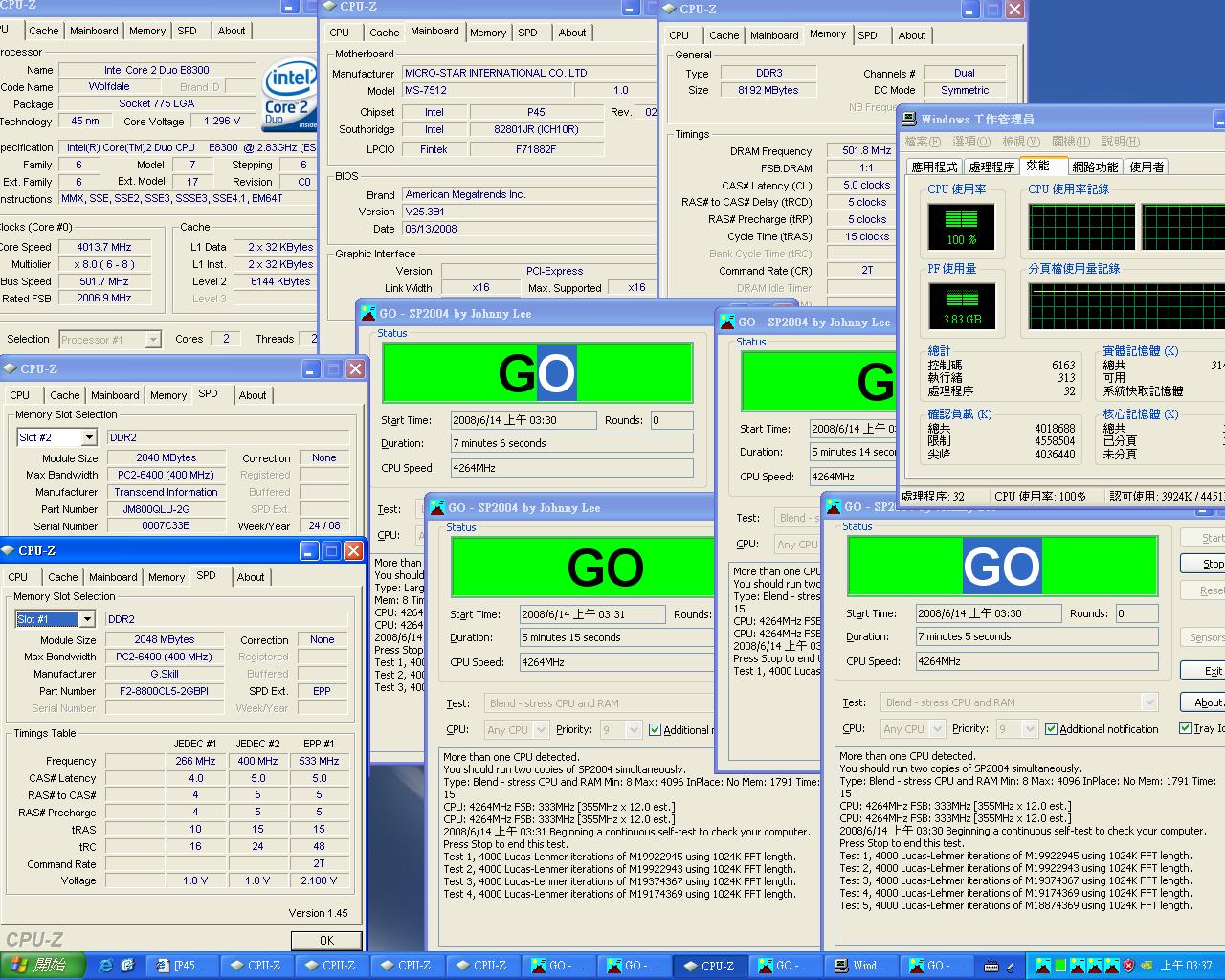Open the red shield security tray icon
The height and width of the screenshot is (980, 1225).
tap(1129, 966)
